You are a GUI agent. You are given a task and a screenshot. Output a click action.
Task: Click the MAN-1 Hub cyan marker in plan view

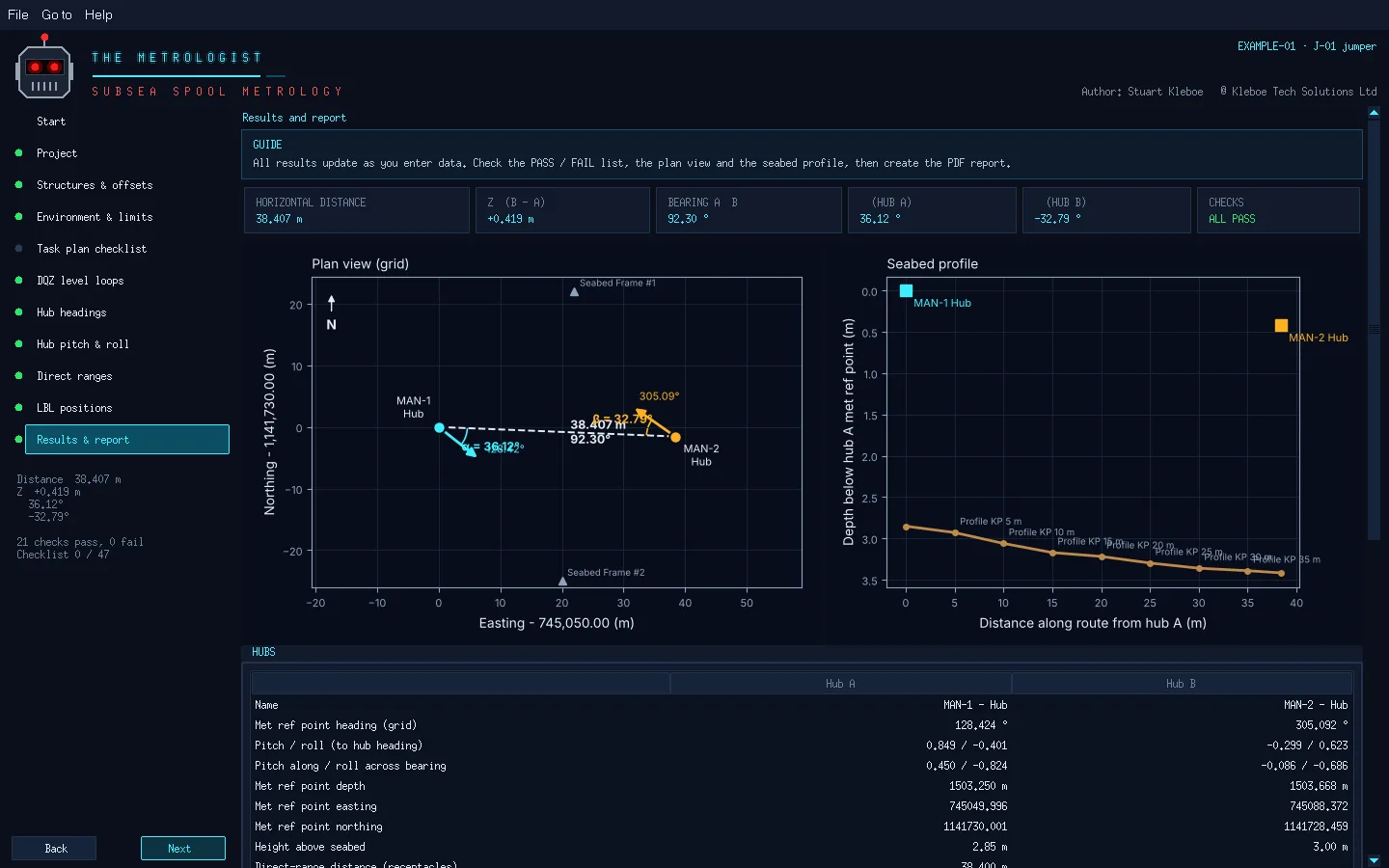tap(439, 427)
